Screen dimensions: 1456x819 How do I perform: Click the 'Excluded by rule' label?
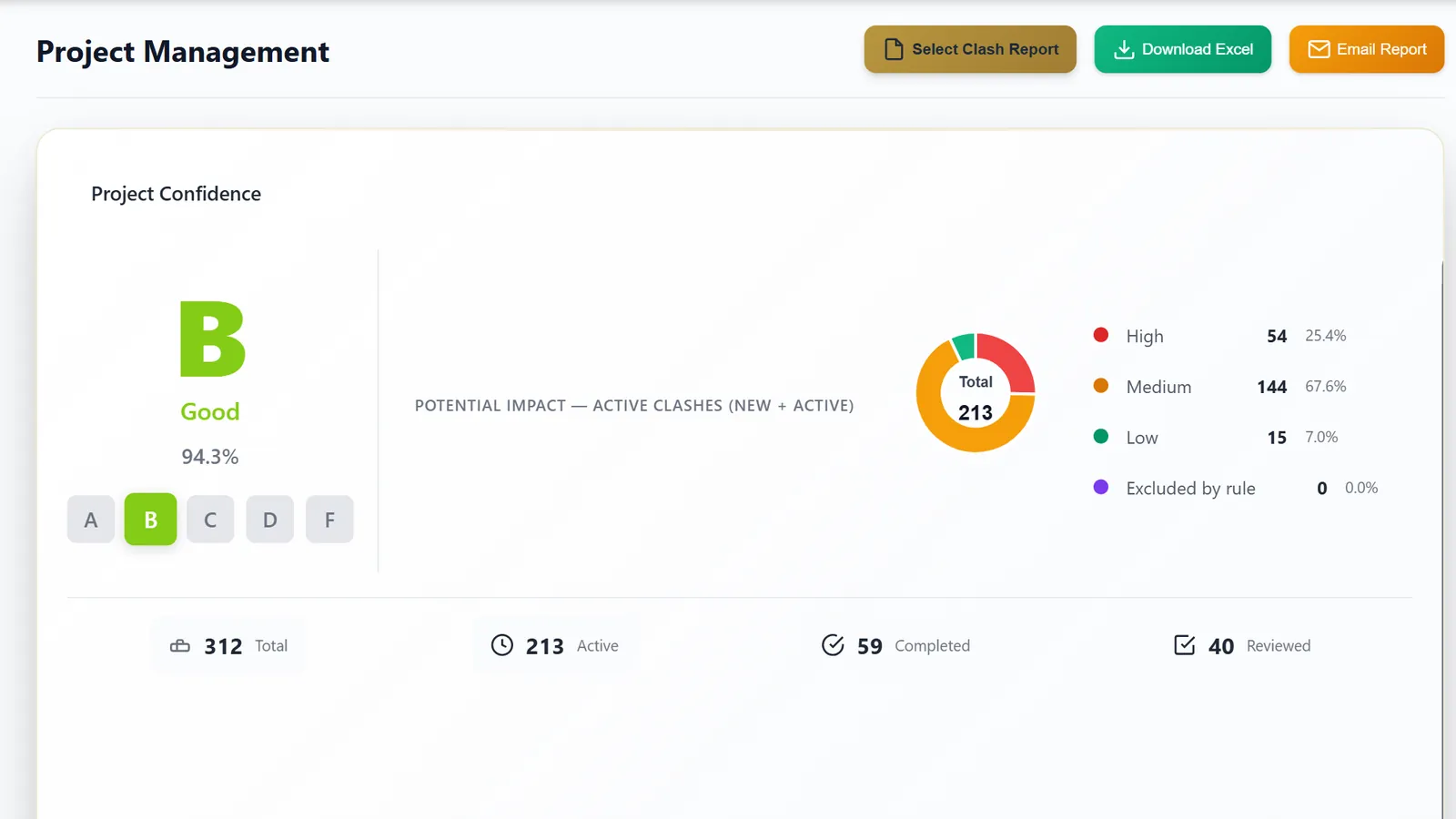click(1190, 489)
